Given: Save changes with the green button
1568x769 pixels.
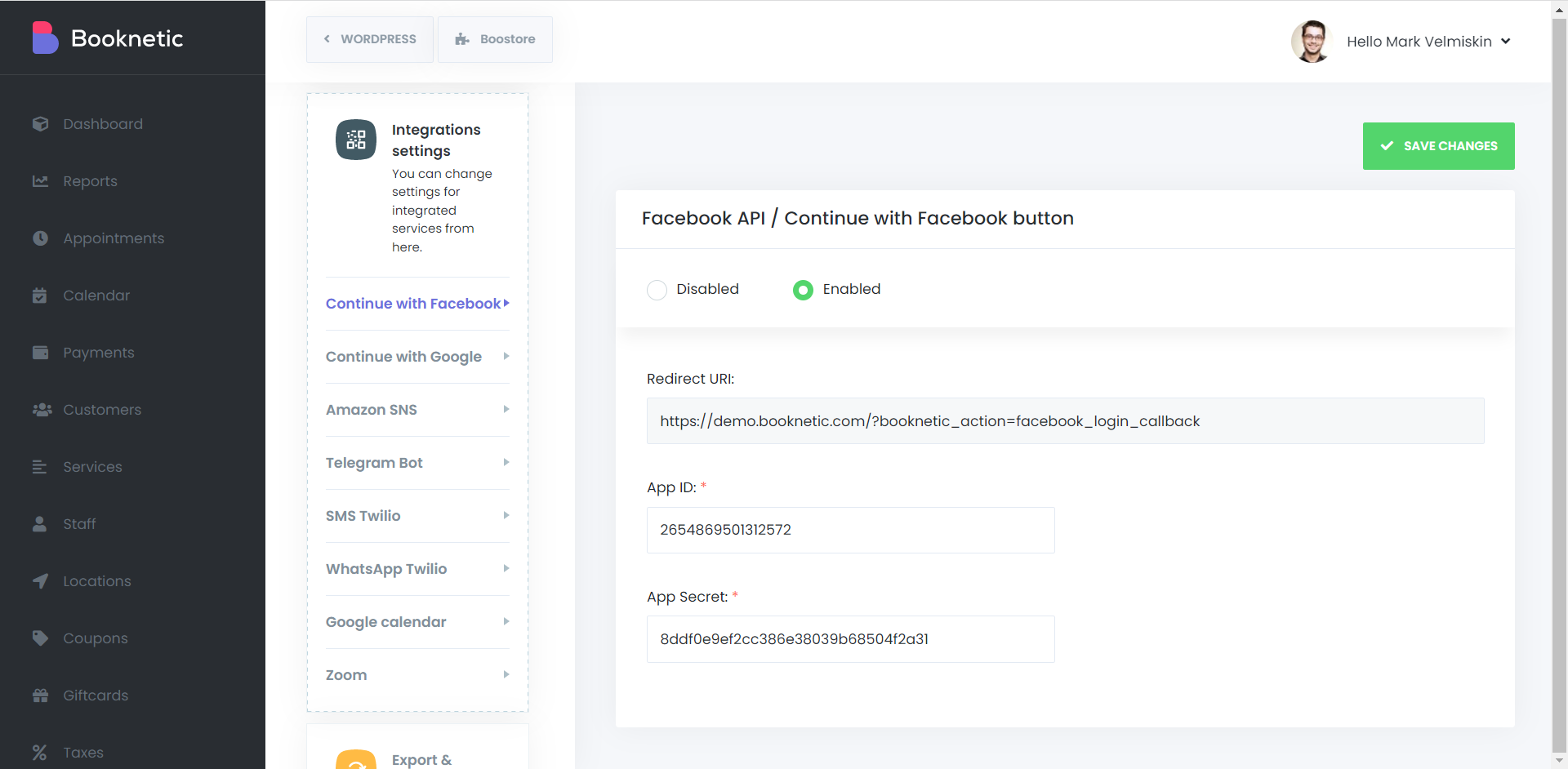Looking at the screenshot, I should 1438,146.
